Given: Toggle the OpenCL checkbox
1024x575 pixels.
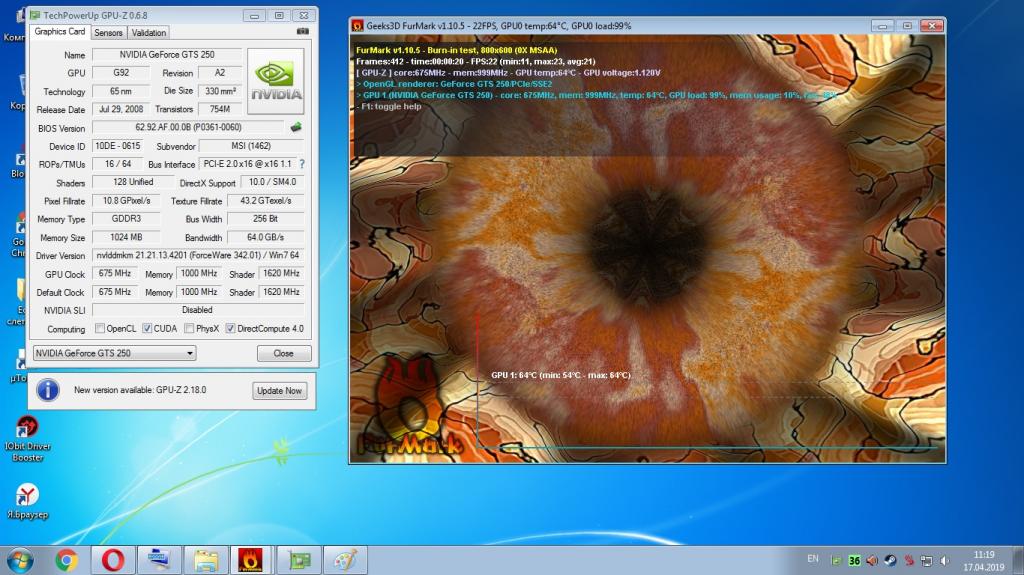Looking at the screenshot, I should coord(100,329).
